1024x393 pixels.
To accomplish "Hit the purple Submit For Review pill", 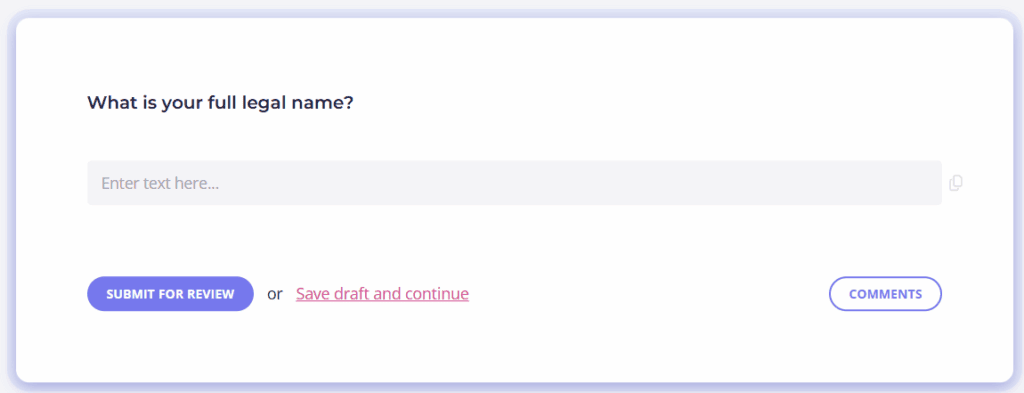I will pos(170,294).
